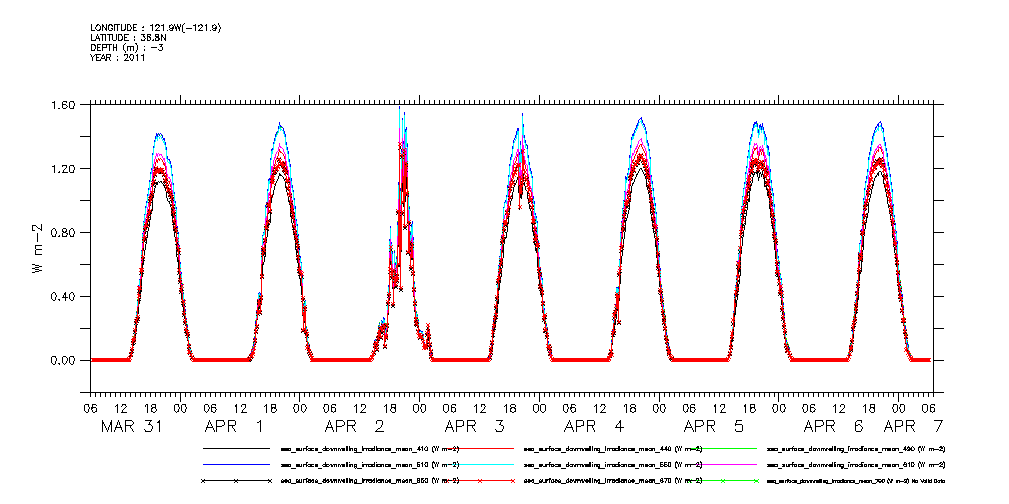Click the APR 2 date label
1009x504 pixels.
353,426
